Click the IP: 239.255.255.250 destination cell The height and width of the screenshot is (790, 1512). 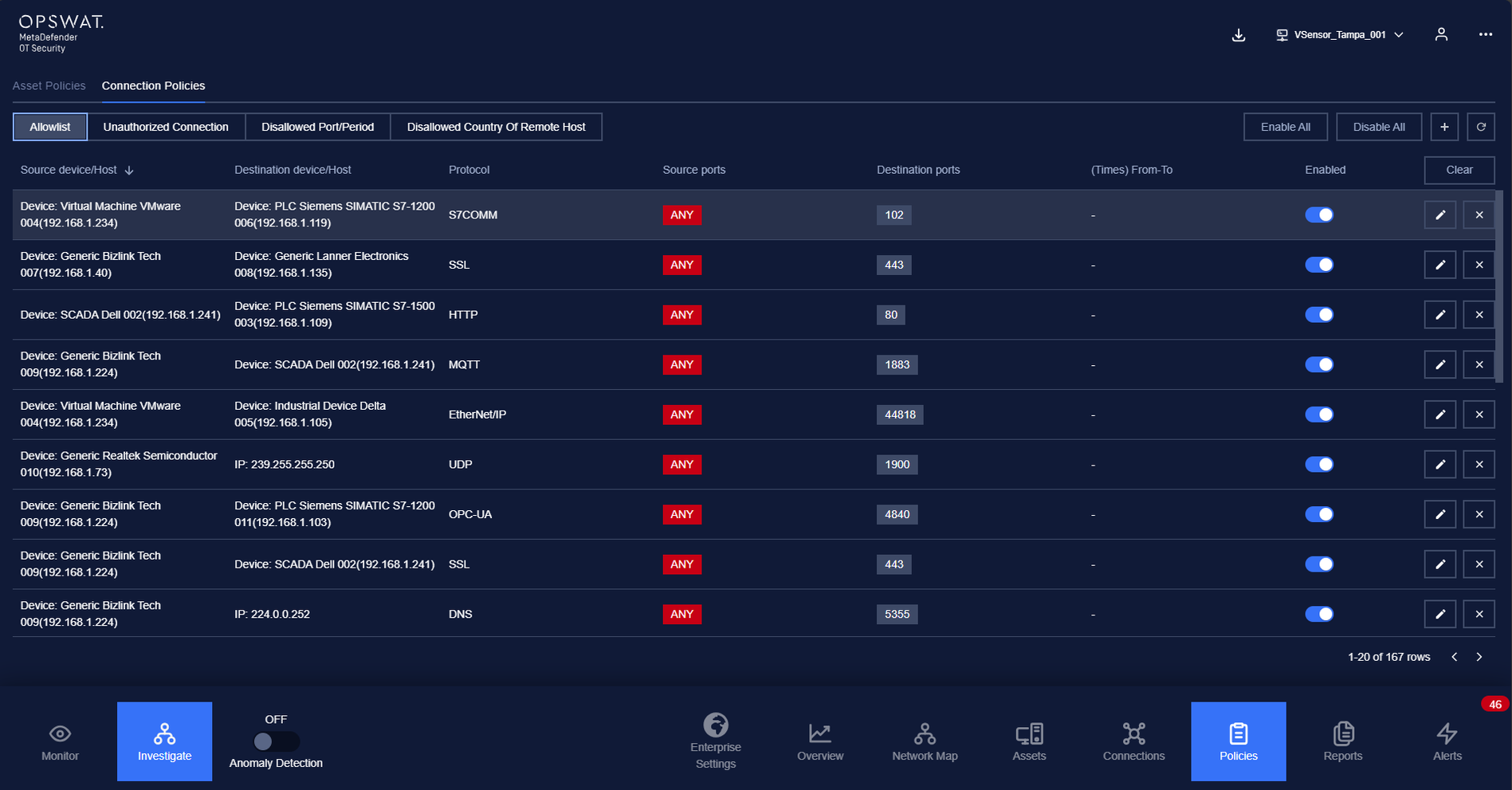click(285, 464)
